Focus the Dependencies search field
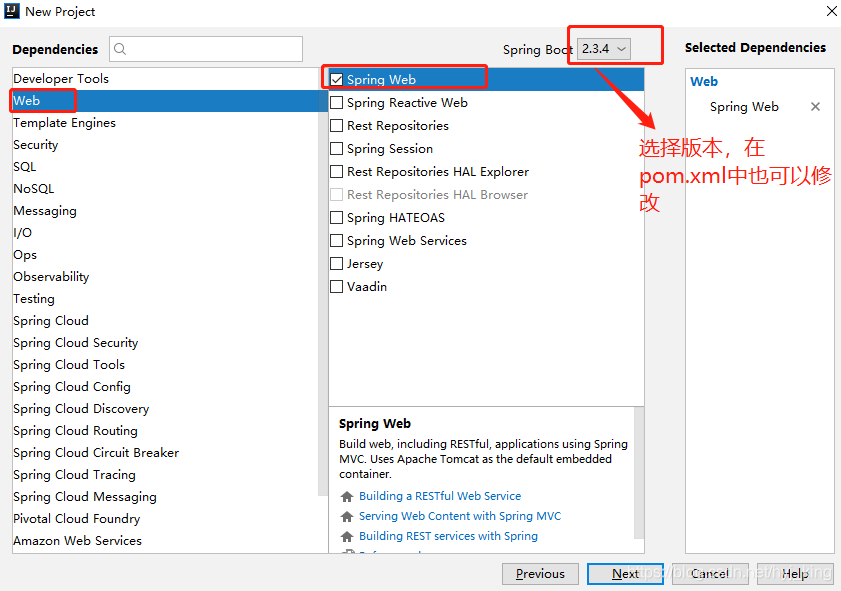Screen dimensions: 841x591 pyautogui.click(x=206, y=49)
